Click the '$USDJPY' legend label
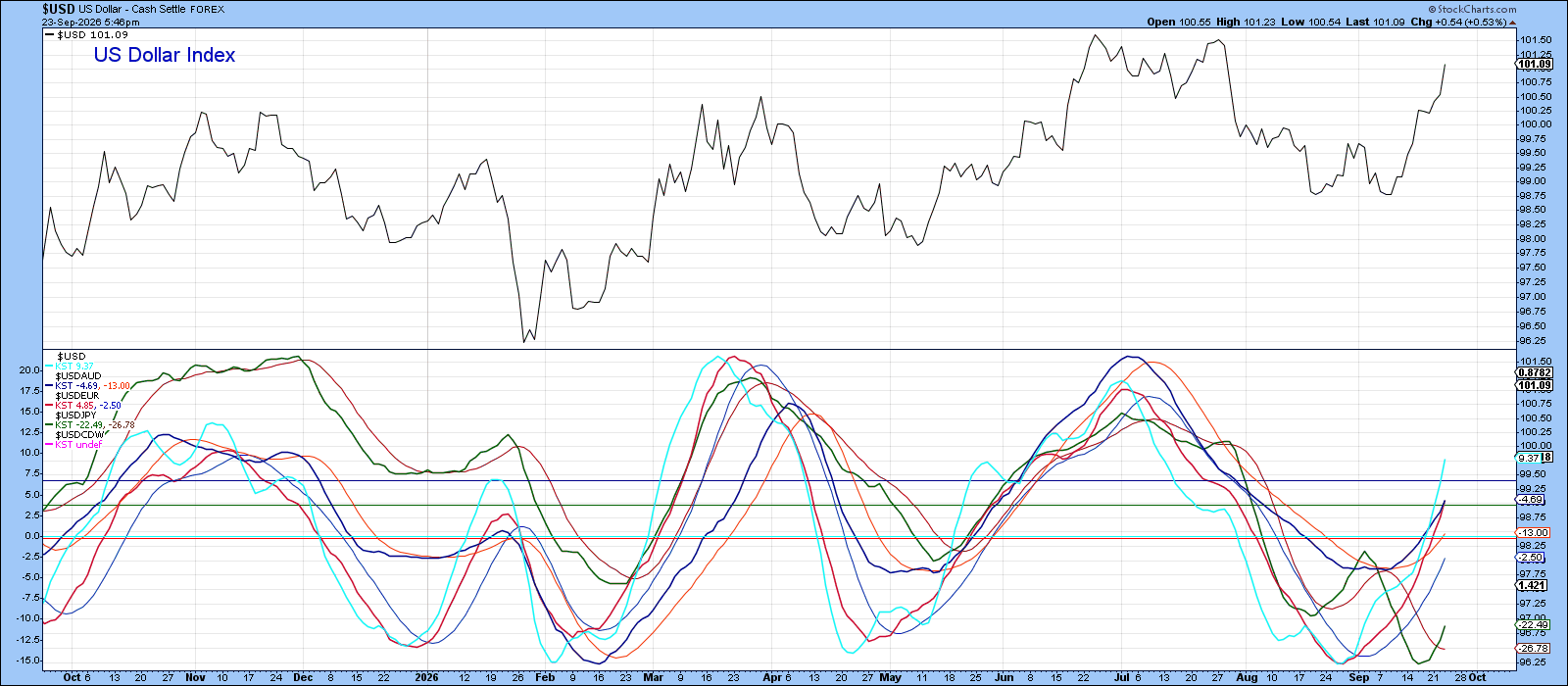Viewport: 1568px width, 686px height. coord(77,416)
